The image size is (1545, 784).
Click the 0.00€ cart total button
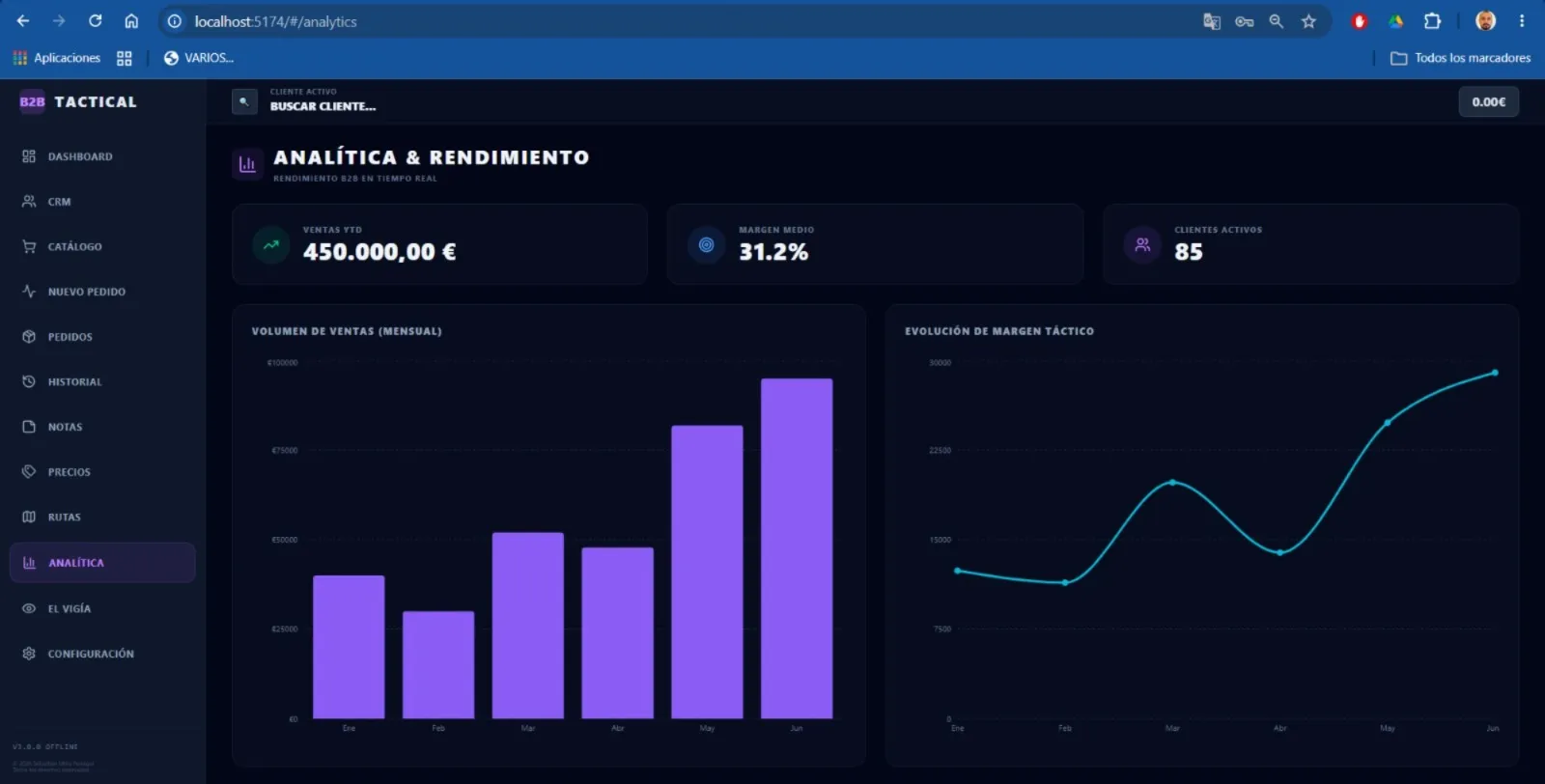pyautogui.click(x=1488, y=101)
